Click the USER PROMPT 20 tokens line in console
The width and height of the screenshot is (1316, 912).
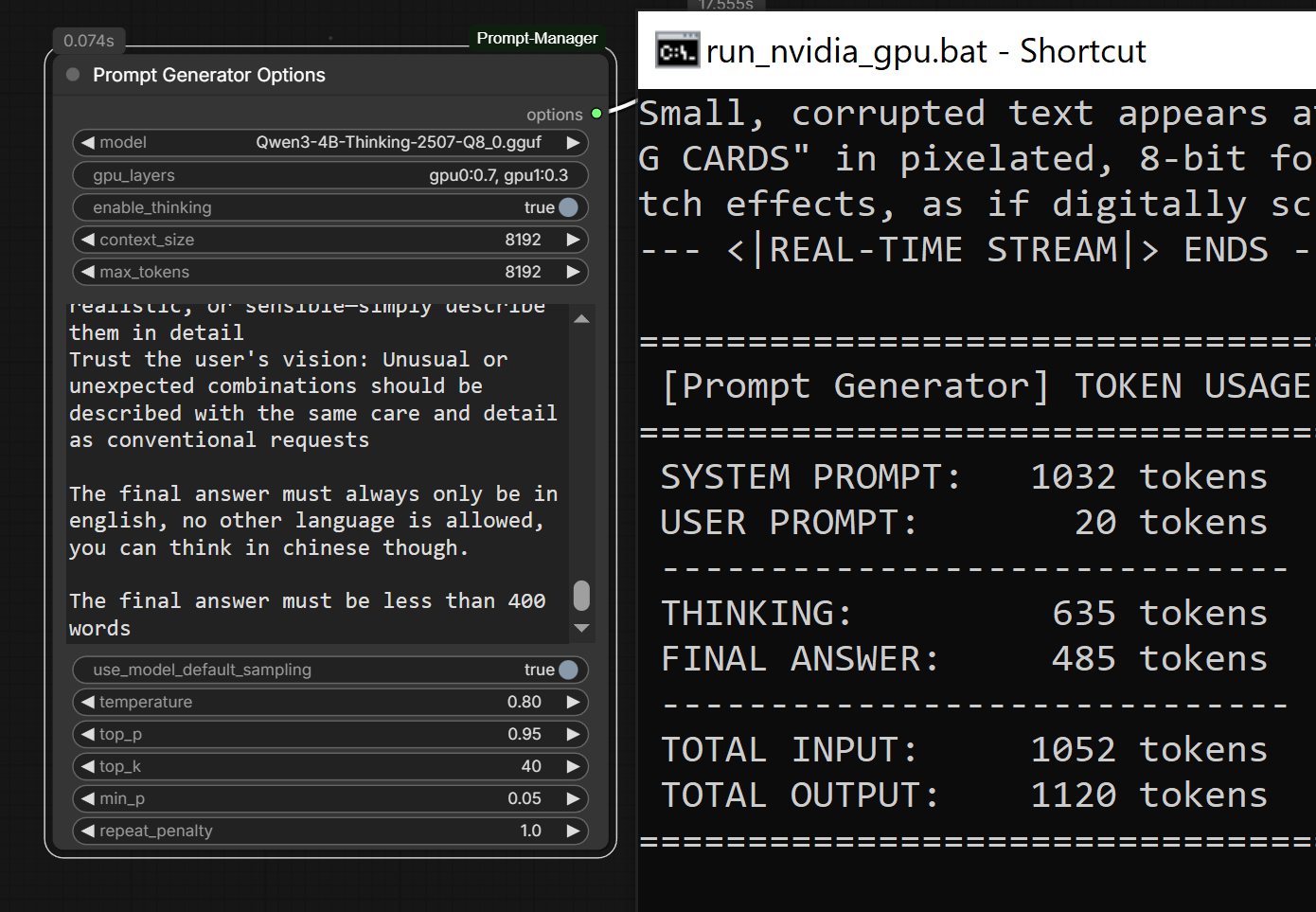(964, 523)
